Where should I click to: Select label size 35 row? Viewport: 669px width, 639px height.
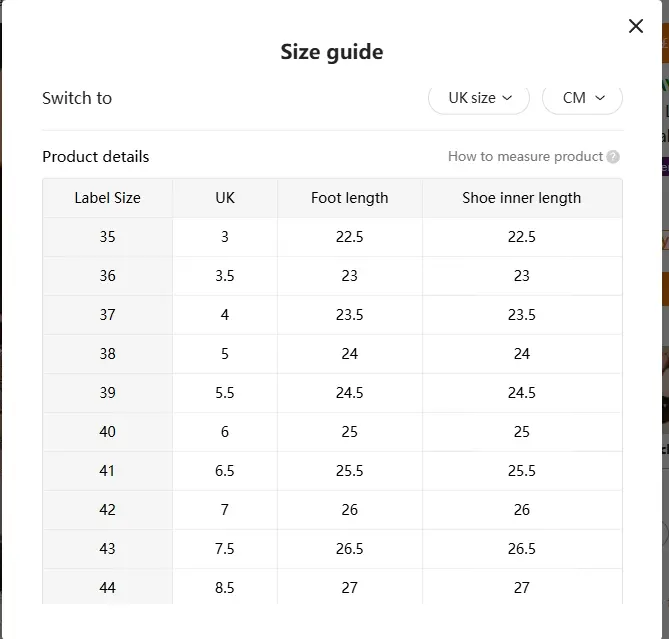pos(332,237)
